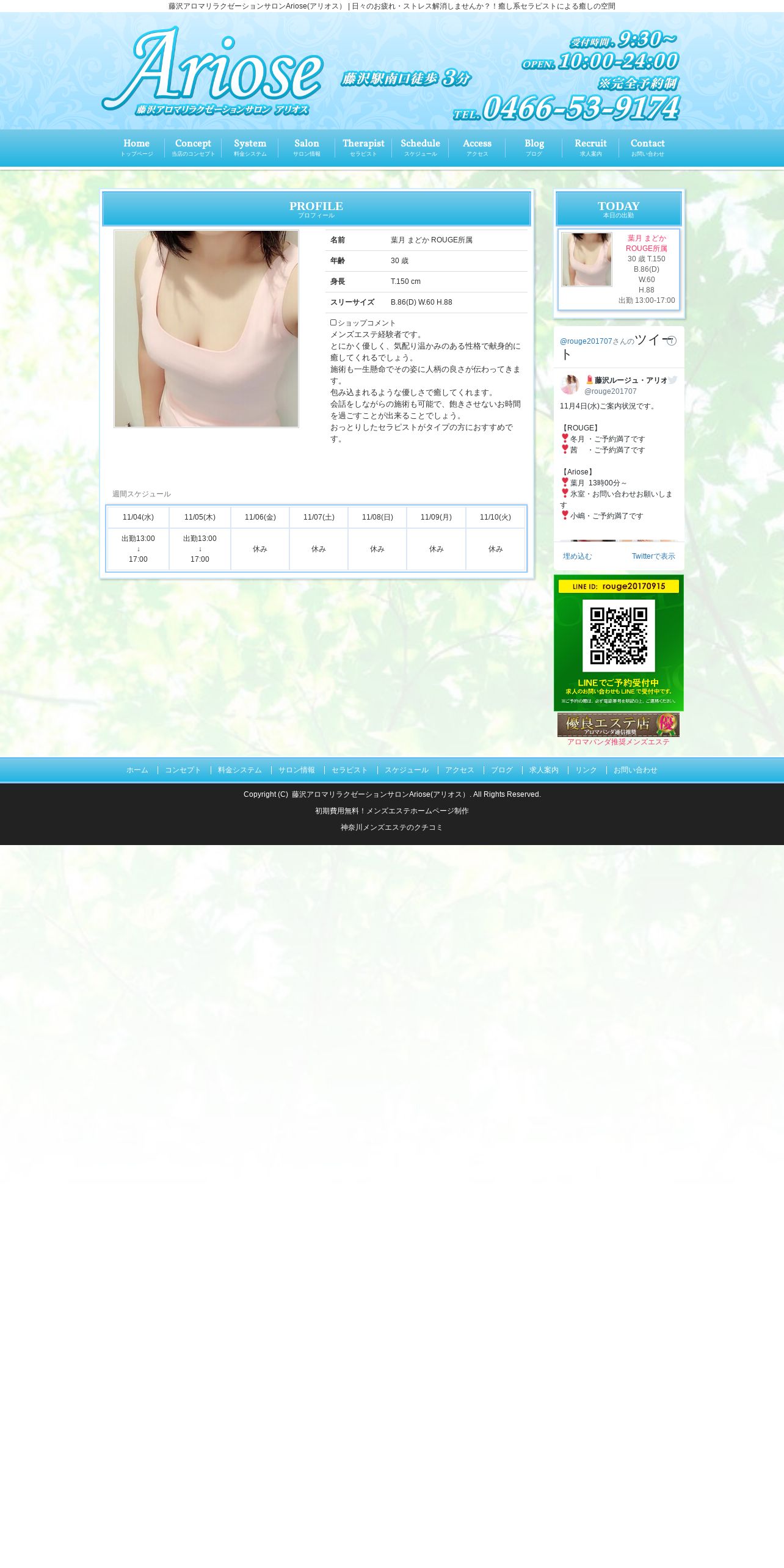This screenshot has width=784, height=1568.
Task: Open the Schedule menu item
Action: click(x=420, y=148)
